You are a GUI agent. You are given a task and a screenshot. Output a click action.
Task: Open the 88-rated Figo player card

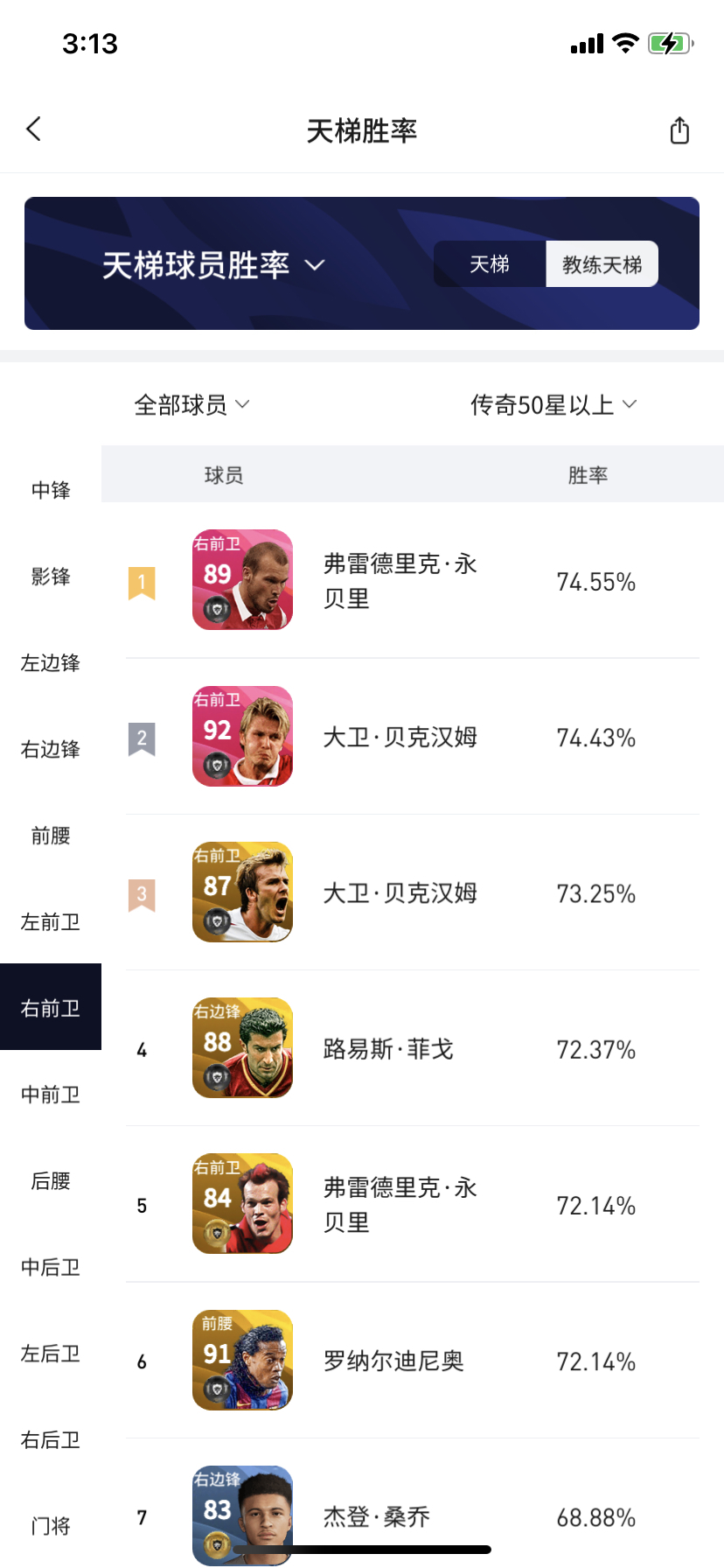(x=242, y=1047)
